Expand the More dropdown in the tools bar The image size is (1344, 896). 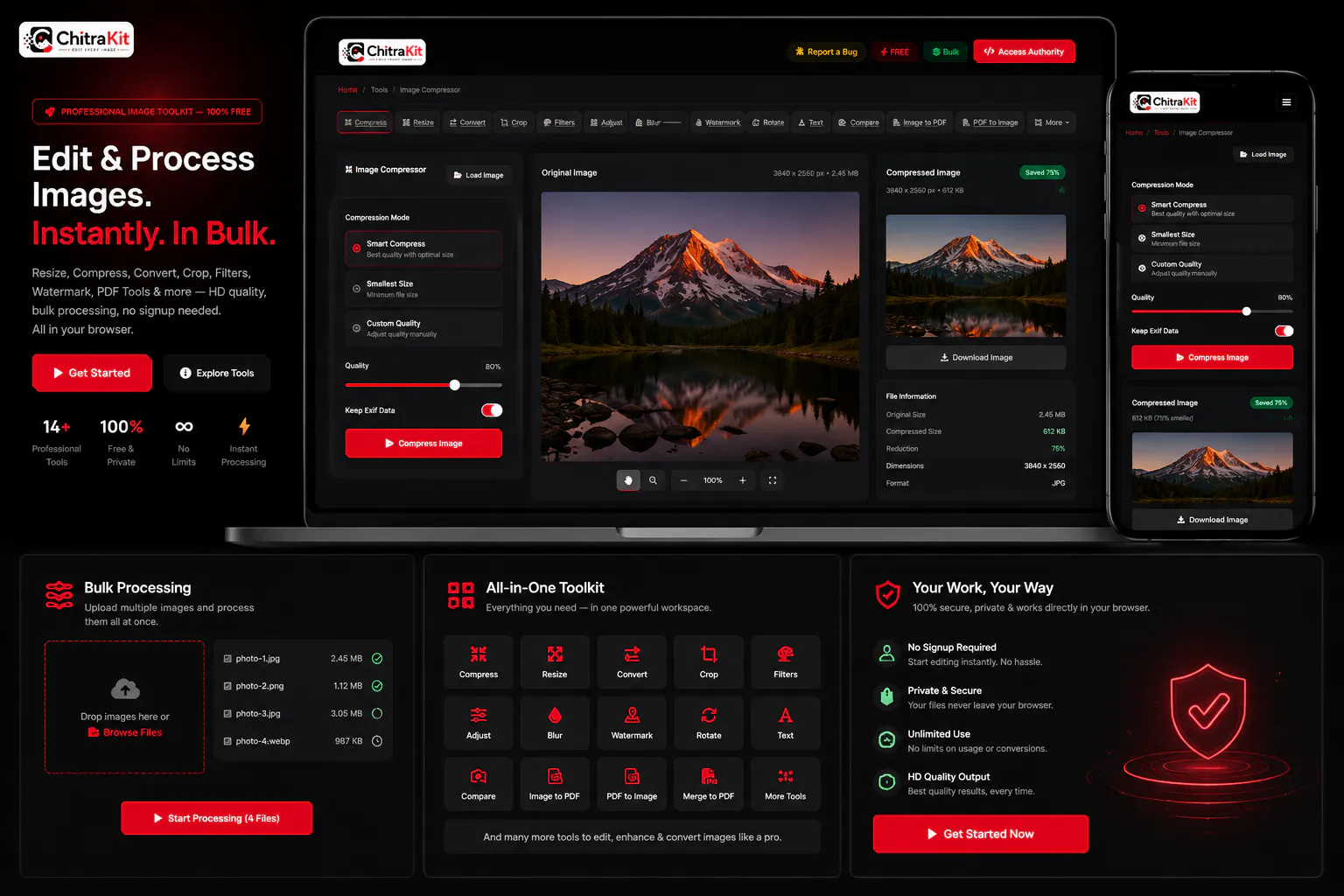coord(1052,122)
